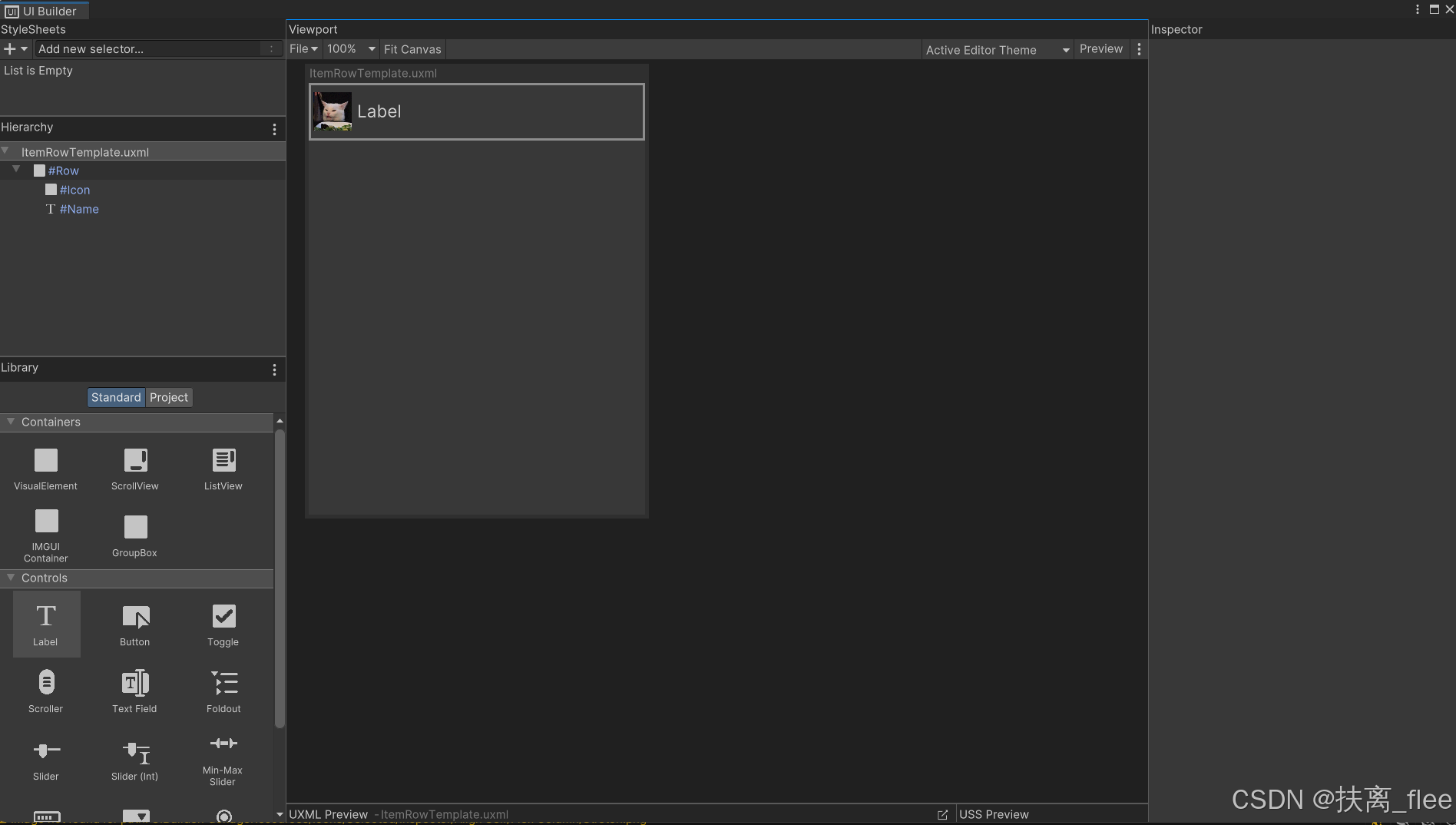Enable Preview mode in the Viewport
1456x825 pixels.
point(1100,48)
